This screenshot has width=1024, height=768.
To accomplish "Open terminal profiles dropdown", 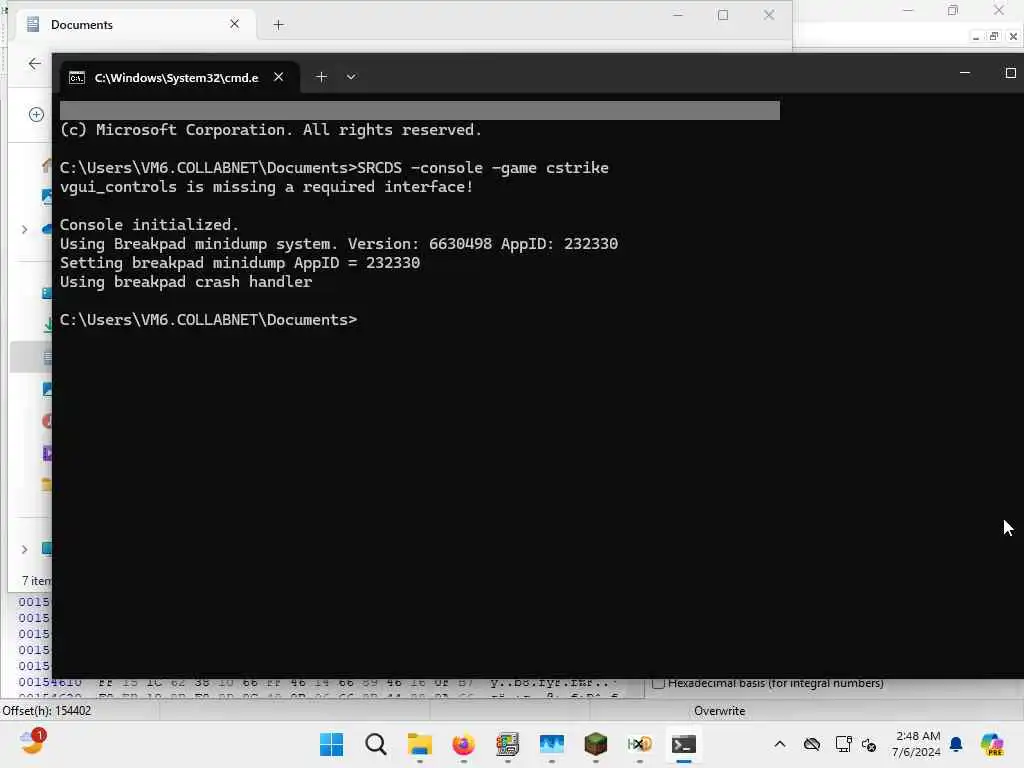I will click(351, 77).
